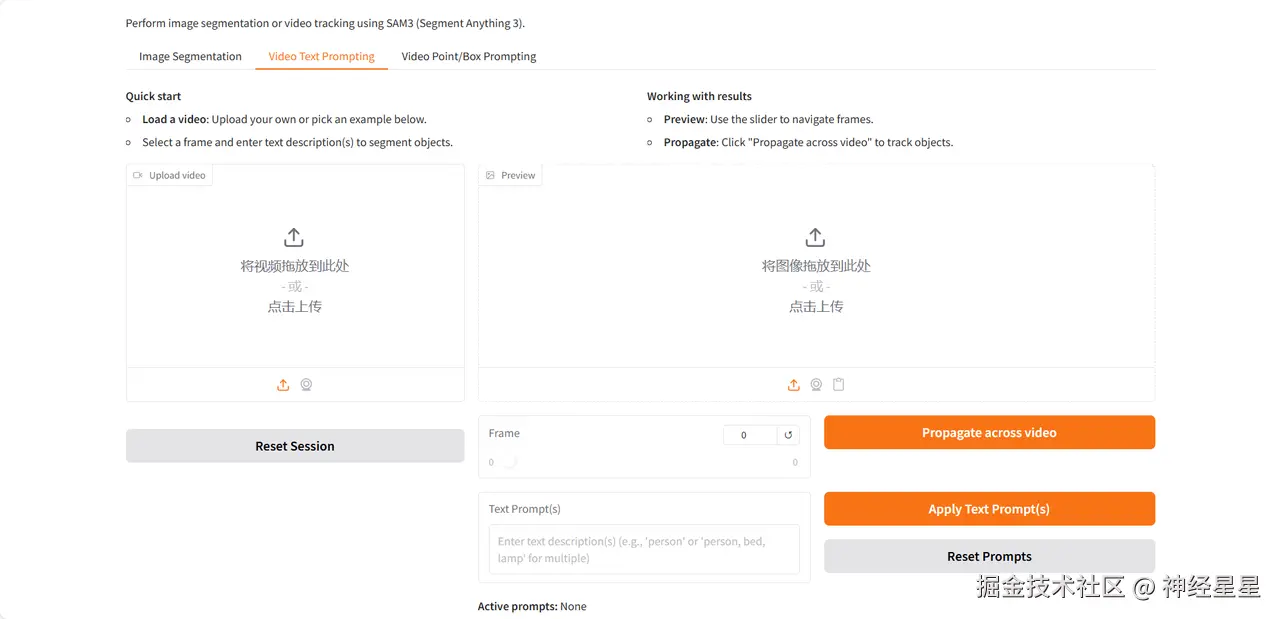Focus the Frame number input box
Screen dimensions: 1280x619
750,435
